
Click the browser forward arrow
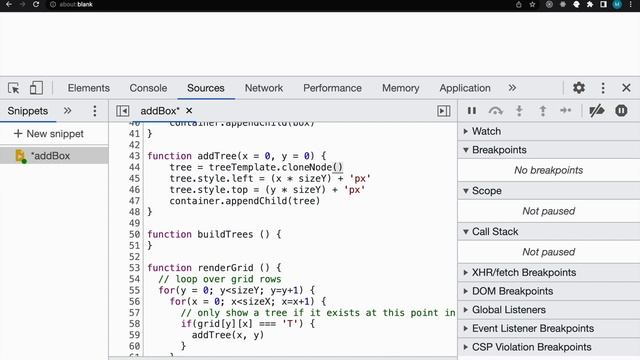[22, 4]
